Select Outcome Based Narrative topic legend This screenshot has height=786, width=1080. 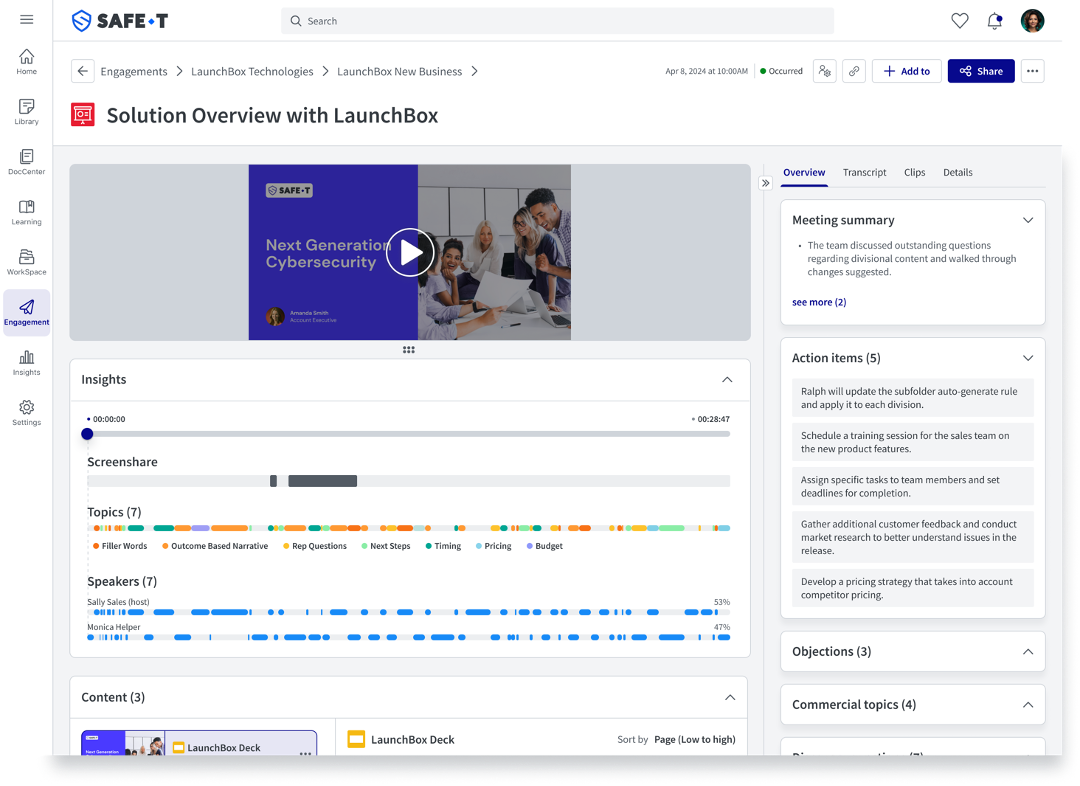point(215,546)
